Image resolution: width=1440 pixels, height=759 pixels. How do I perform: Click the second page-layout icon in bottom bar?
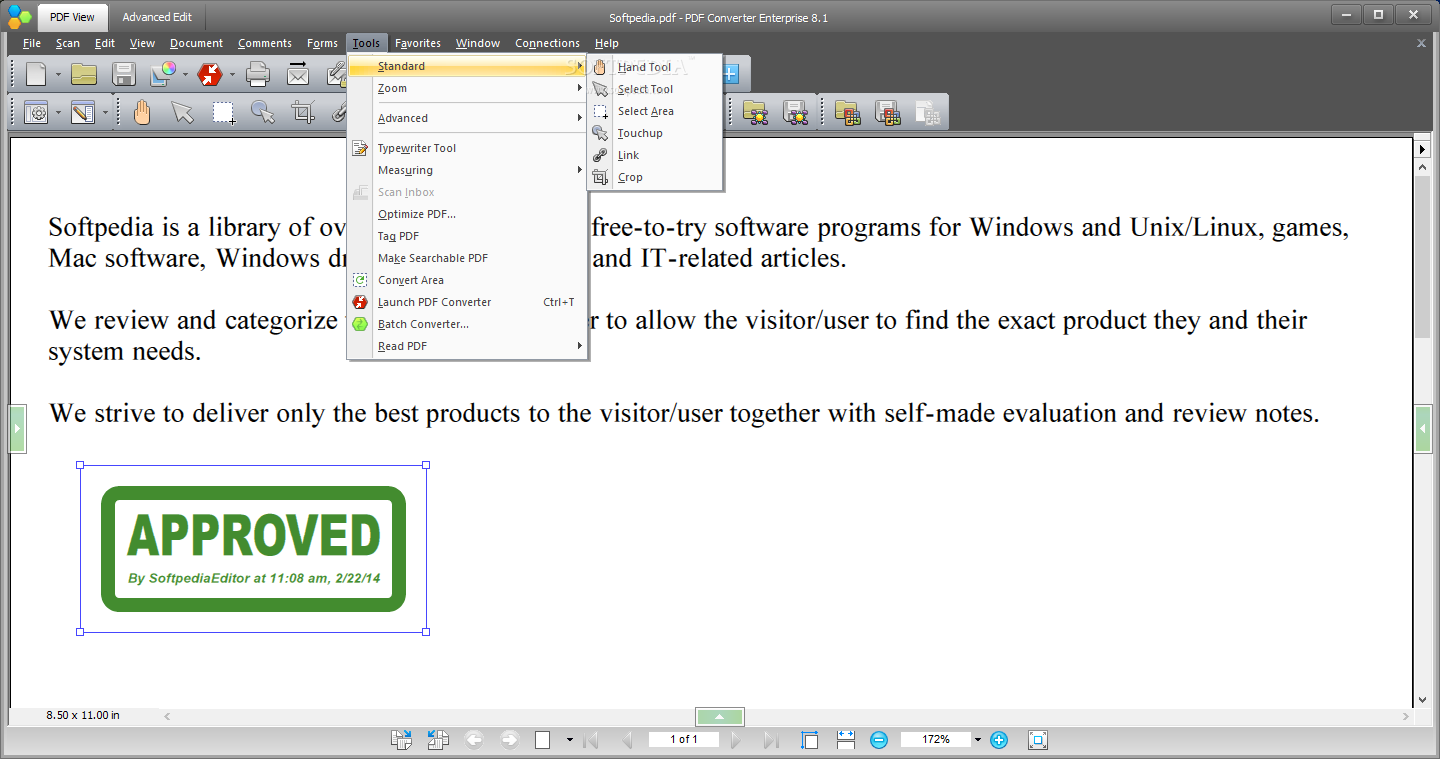[438, 740]
